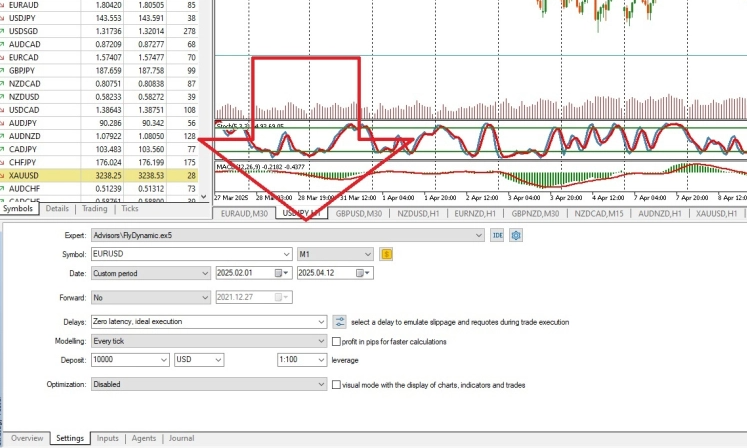Switch to the Details tab
Screen dimensions: 747x448
tap(57, 209)
